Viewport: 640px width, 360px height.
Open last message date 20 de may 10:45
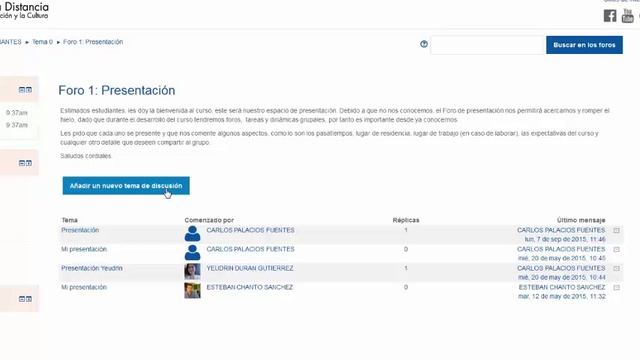point(562,258)
